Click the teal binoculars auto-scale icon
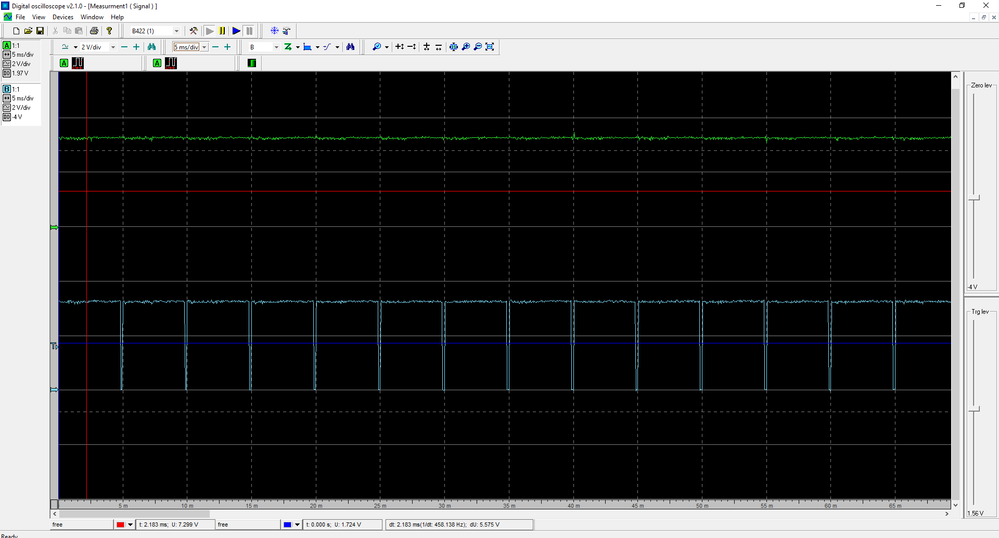 pyautogui.click(x=152, y=47)
